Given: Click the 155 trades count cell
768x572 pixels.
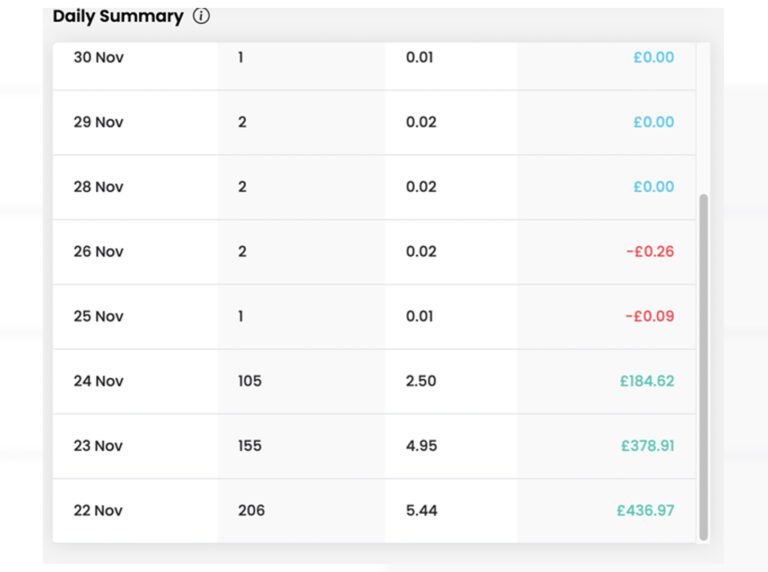Looking at the screenshot, I should (249, 446).
